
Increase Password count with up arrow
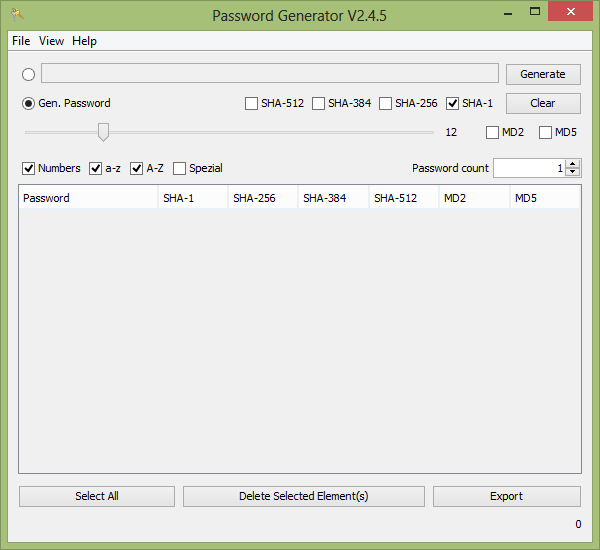point(572,164)
